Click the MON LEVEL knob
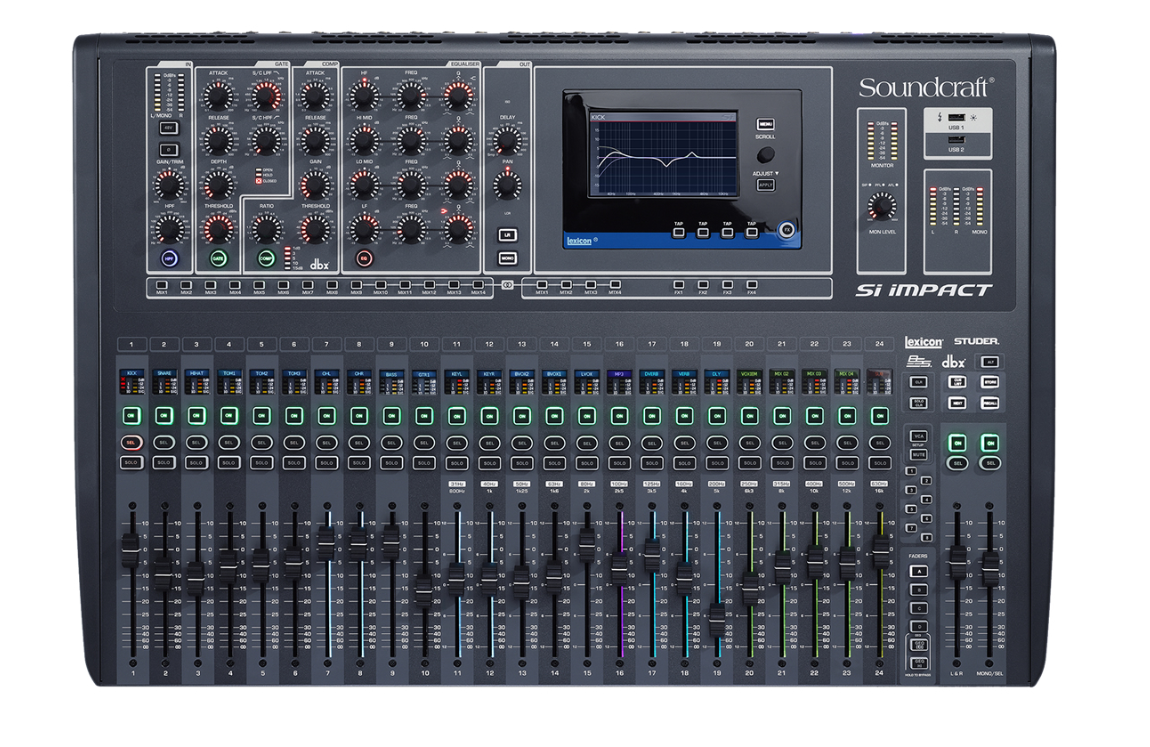This screenshot has height=747, width=1150. coord(882,207)
